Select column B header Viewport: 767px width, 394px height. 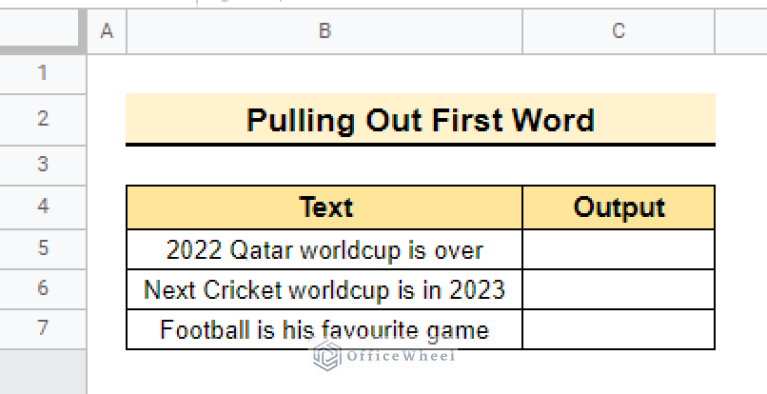324,31
